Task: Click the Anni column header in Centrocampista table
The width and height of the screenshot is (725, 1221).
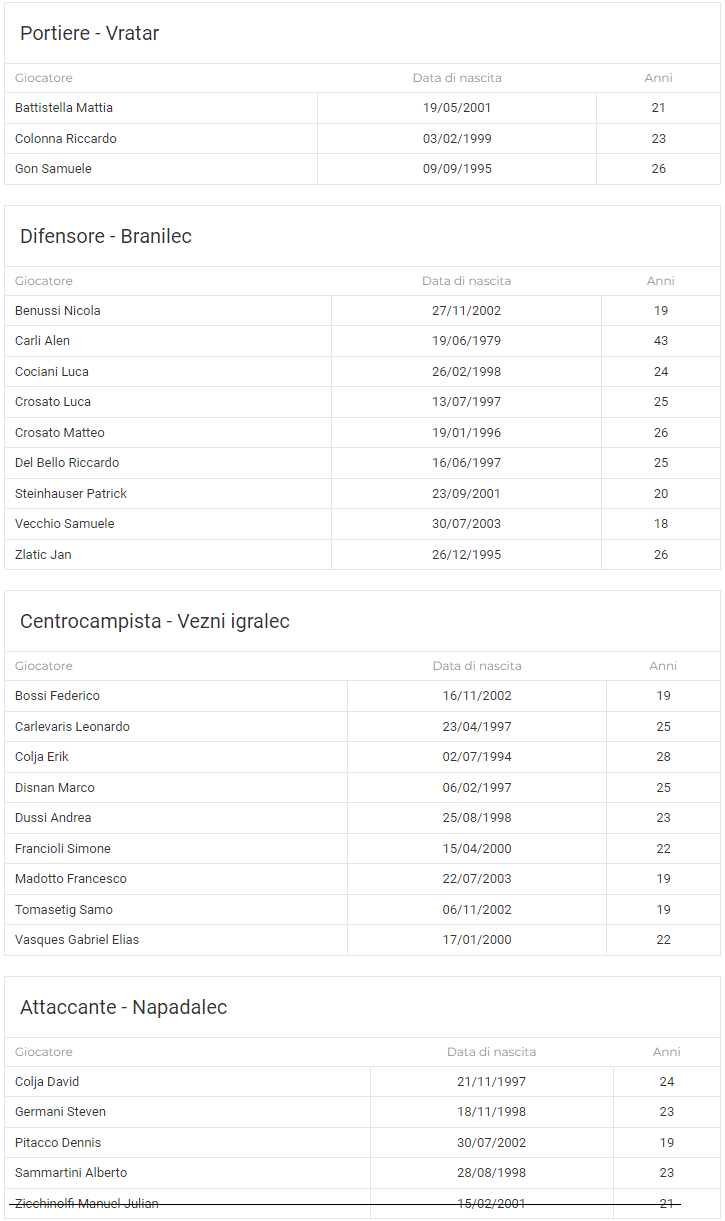Action: 663,666
